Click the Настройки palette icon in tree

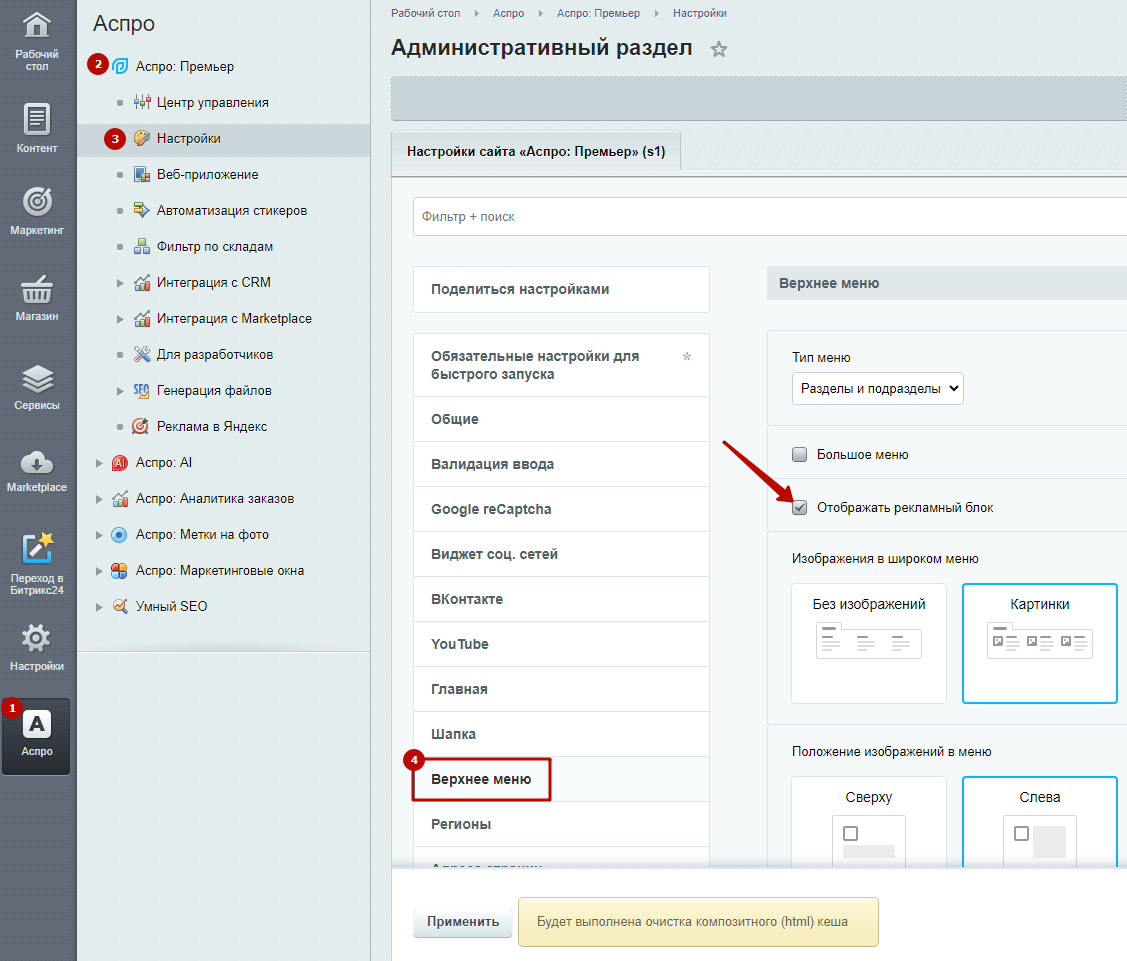pos(142,138)
